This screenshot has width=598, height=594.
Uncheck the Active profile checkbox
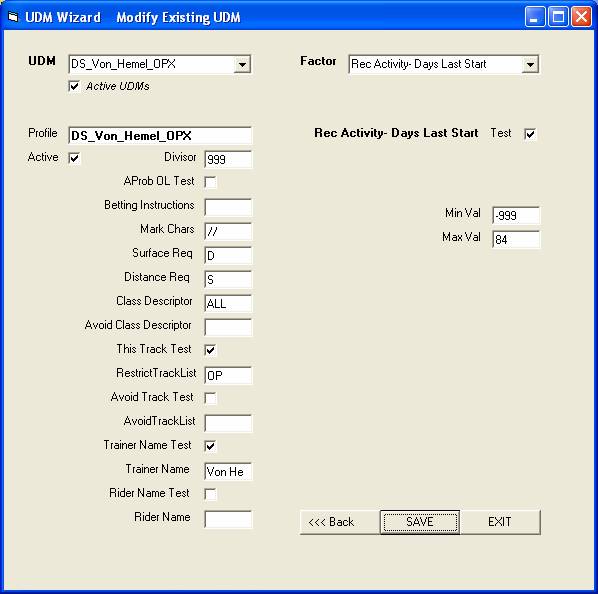point(74,158)
